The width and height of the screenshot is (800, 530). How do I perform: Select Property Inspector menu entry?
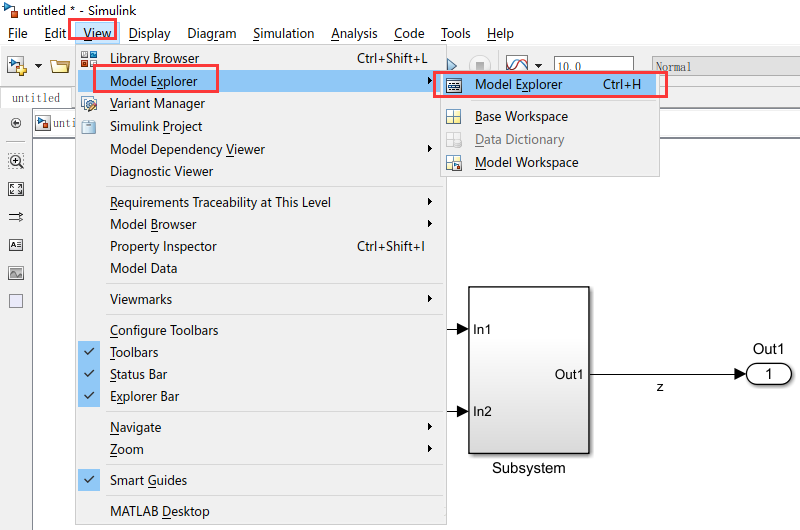click(x=260, y=246)
